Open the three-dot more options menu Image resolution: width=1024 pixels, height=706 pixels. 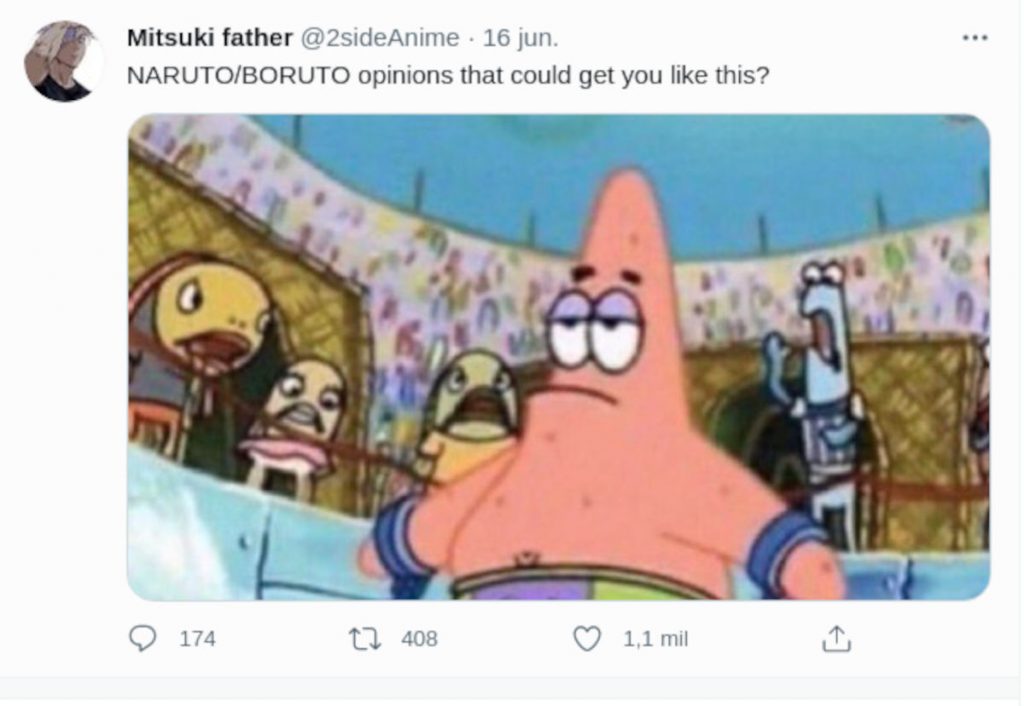[974, 38]
